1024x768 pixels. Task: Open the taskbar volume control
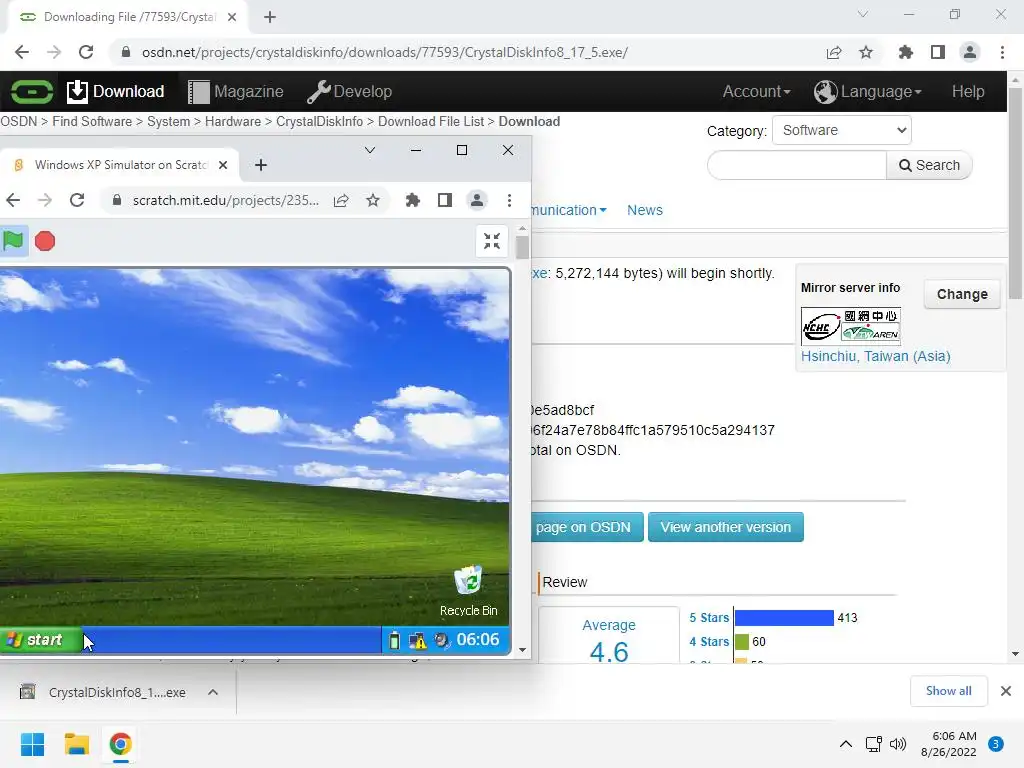pyautogui.click(x=899, y=744)
